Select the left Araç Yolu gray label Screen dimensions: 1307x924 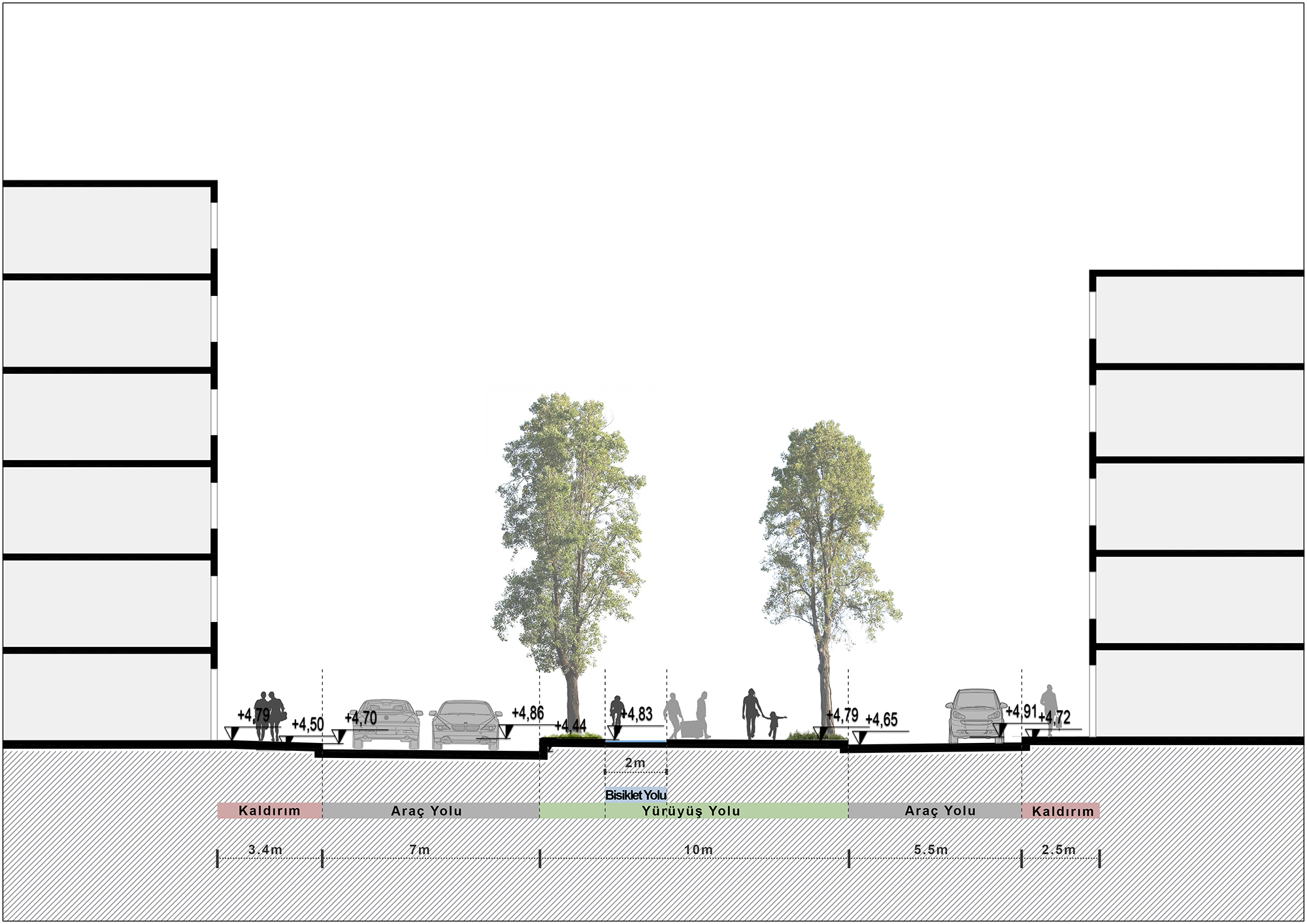tap(426, 811)
